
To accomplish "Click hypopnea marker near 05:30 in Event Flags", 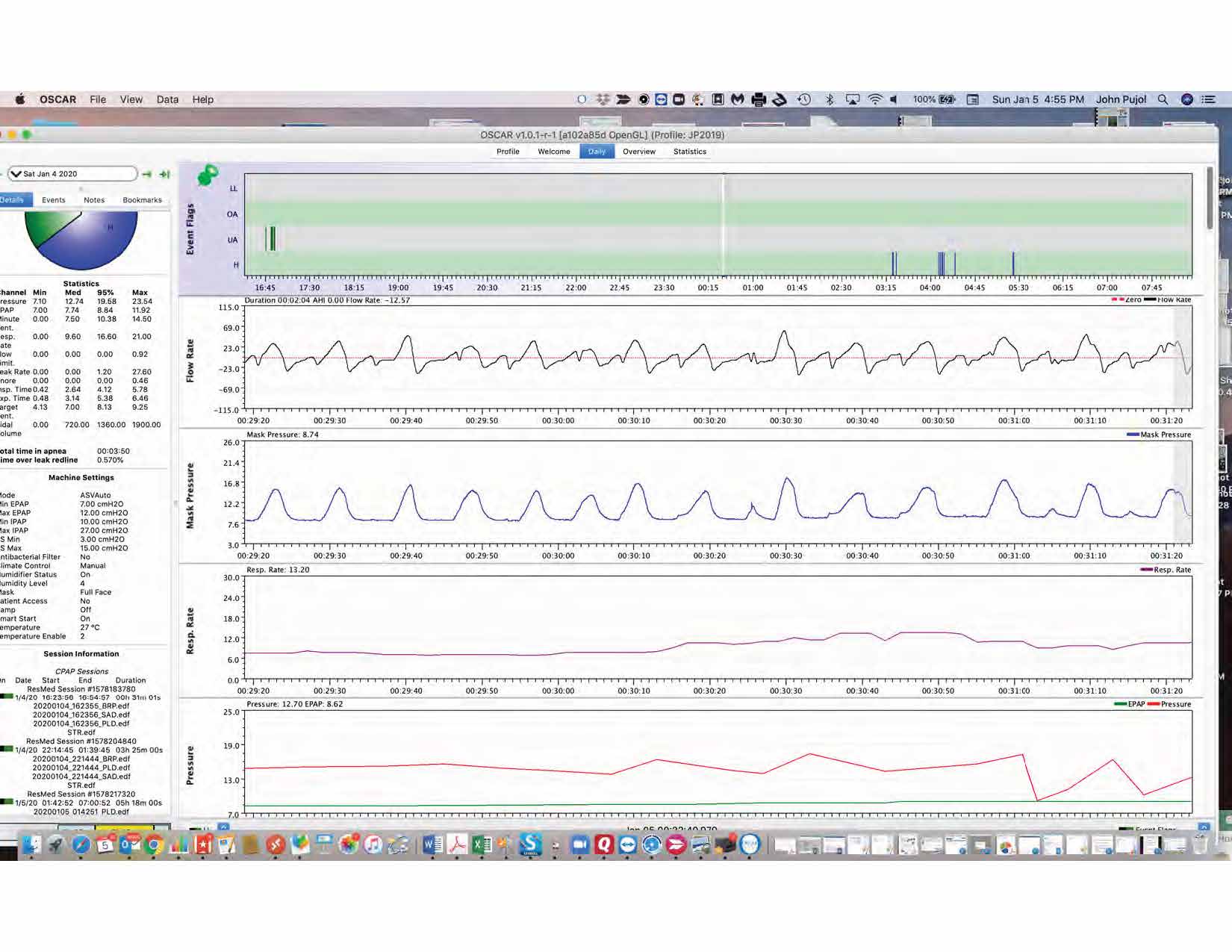I will (1013, 264).
